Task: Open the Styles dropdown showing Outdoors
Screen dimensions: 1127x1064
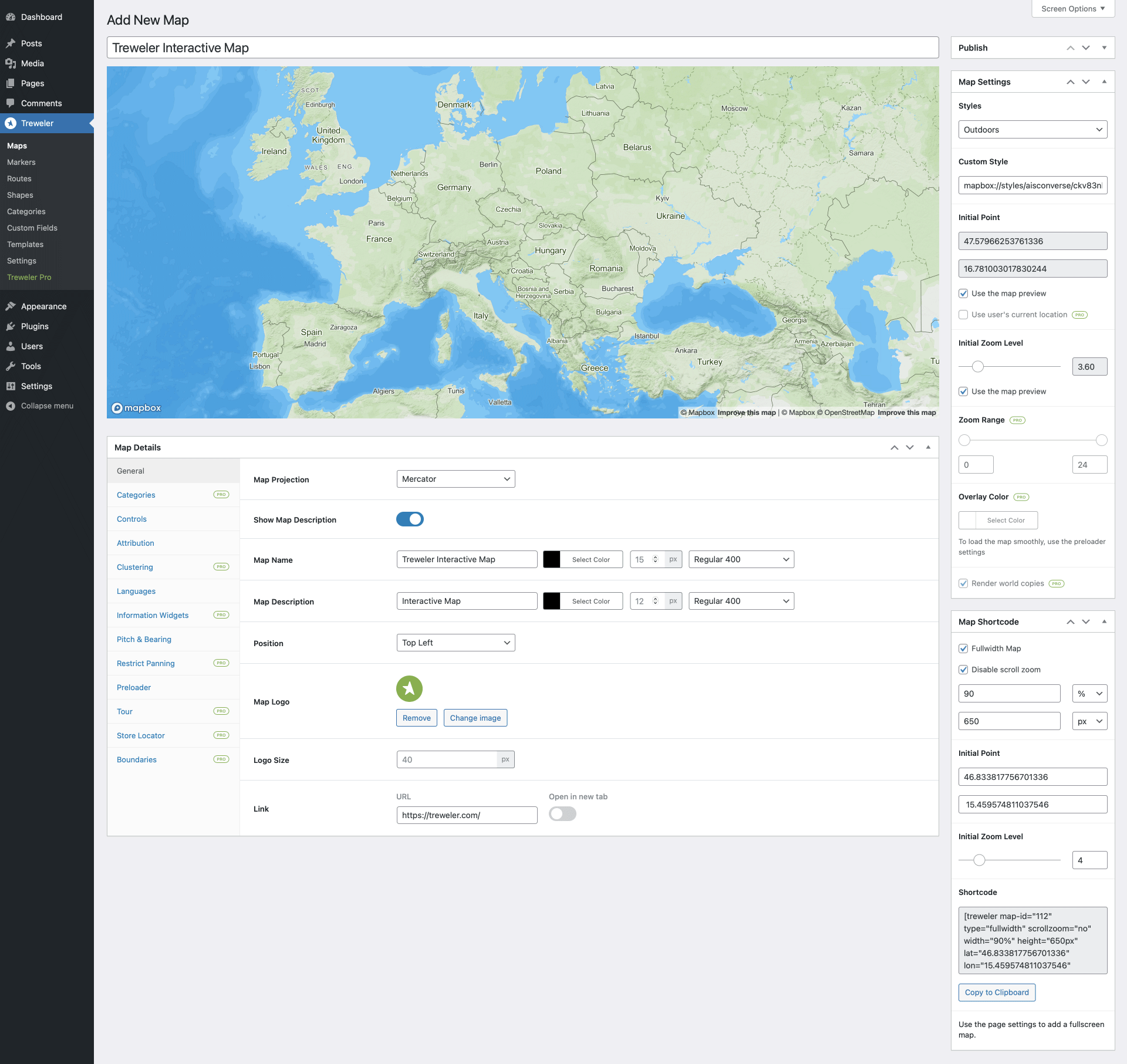Action: click(1032, 130)
